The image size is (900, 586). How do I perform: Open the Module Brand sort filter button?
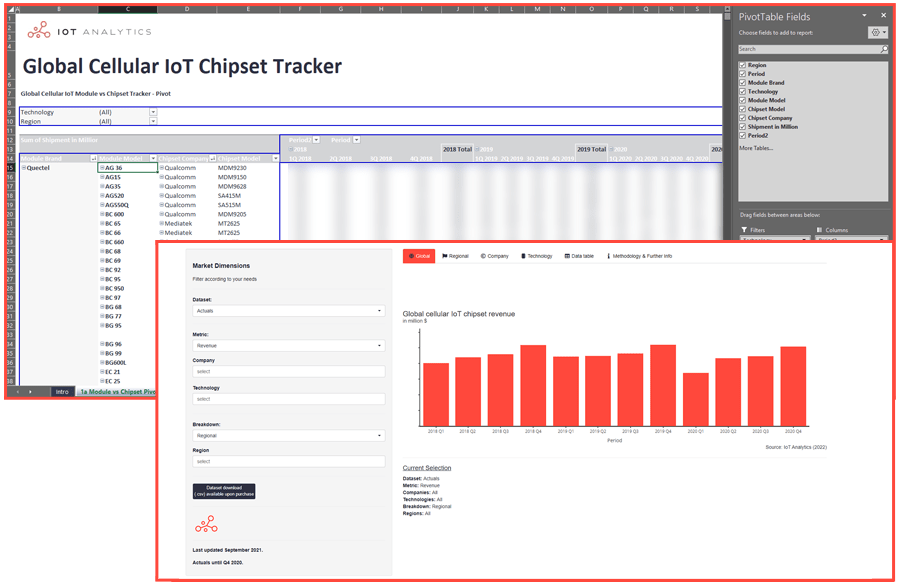(x=94, y=158)
